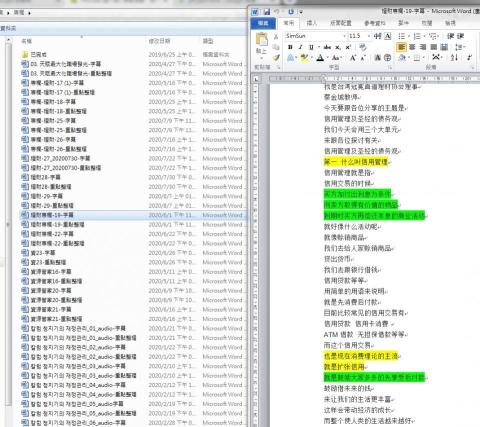Click the Phonetic Guide icon beside the font size
The image size is (480, 427).
[x=378, y=36]
